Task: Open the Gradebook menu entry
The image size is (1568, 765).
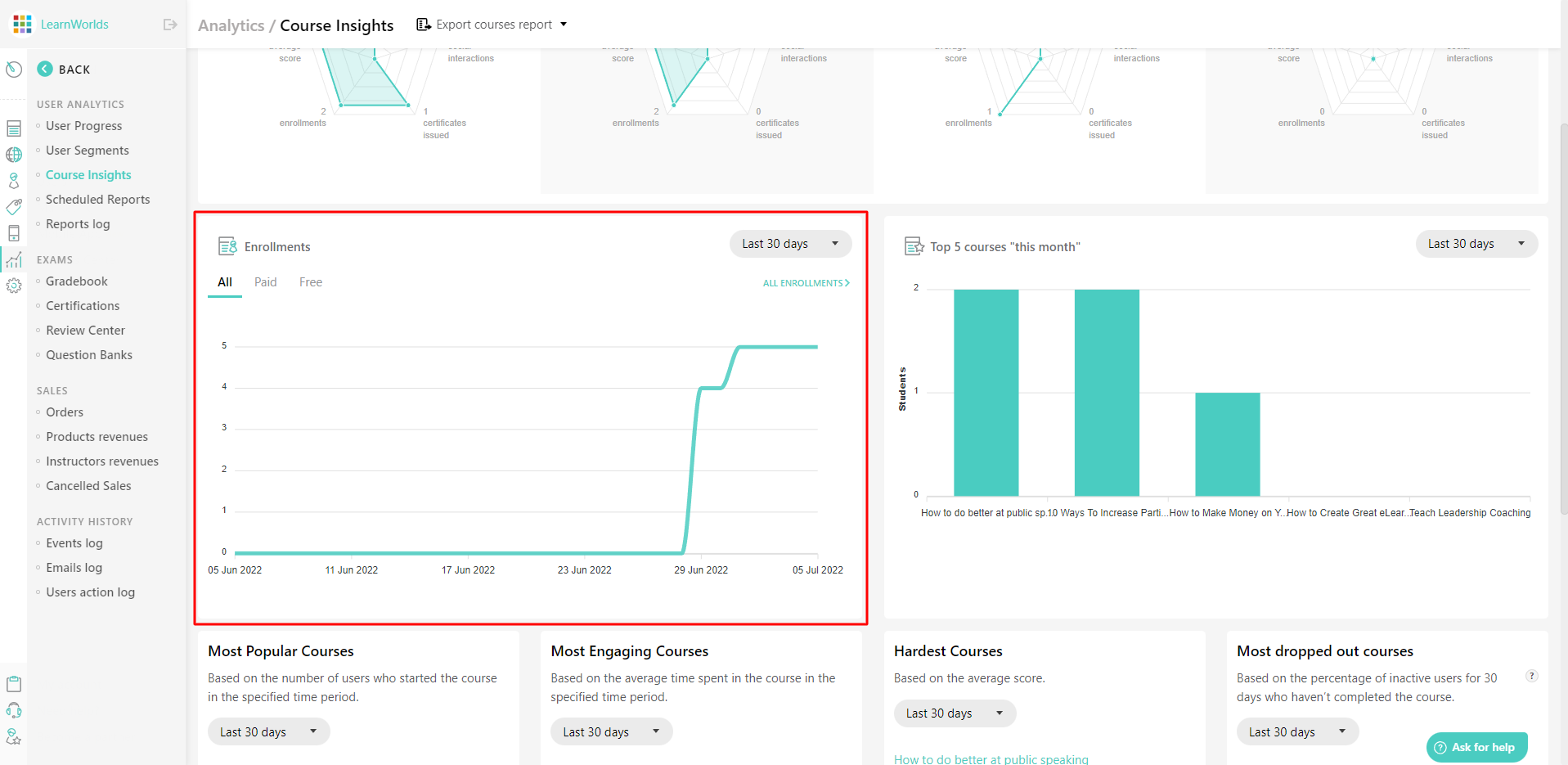Action: click(x=76, y=281)
